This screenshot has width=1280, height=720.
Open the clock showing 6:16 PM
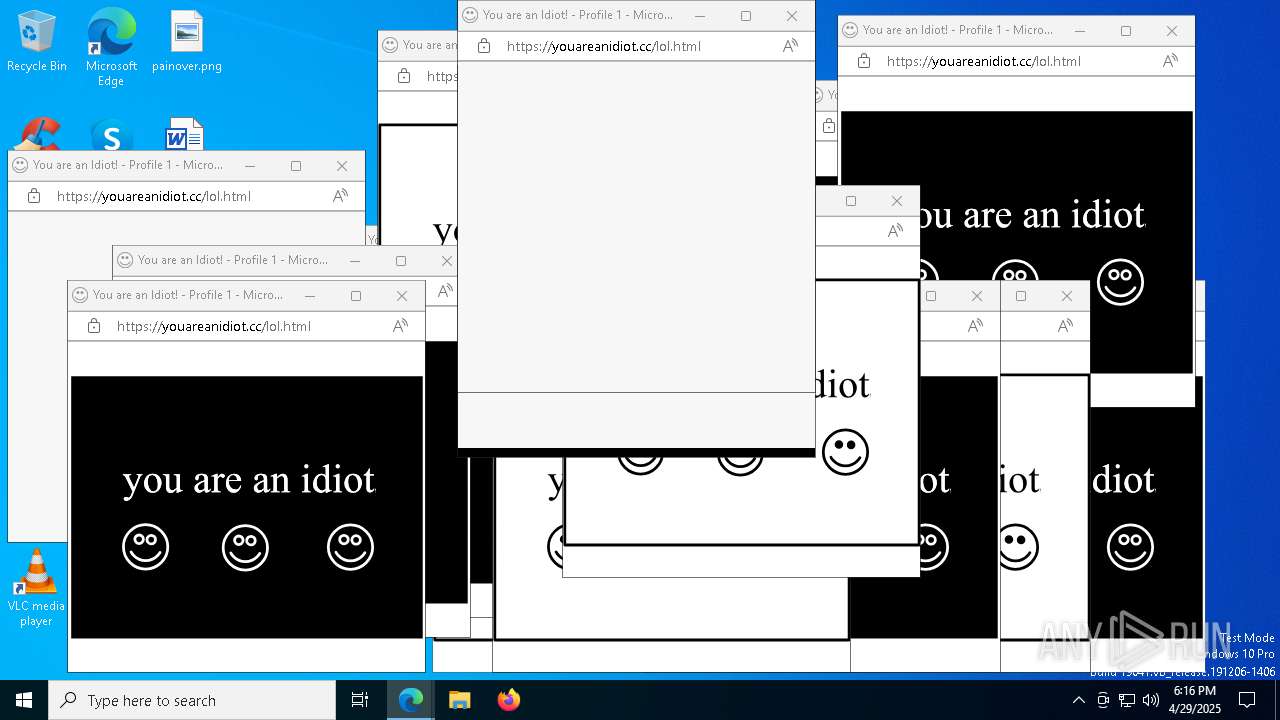tap(1195, 700)
